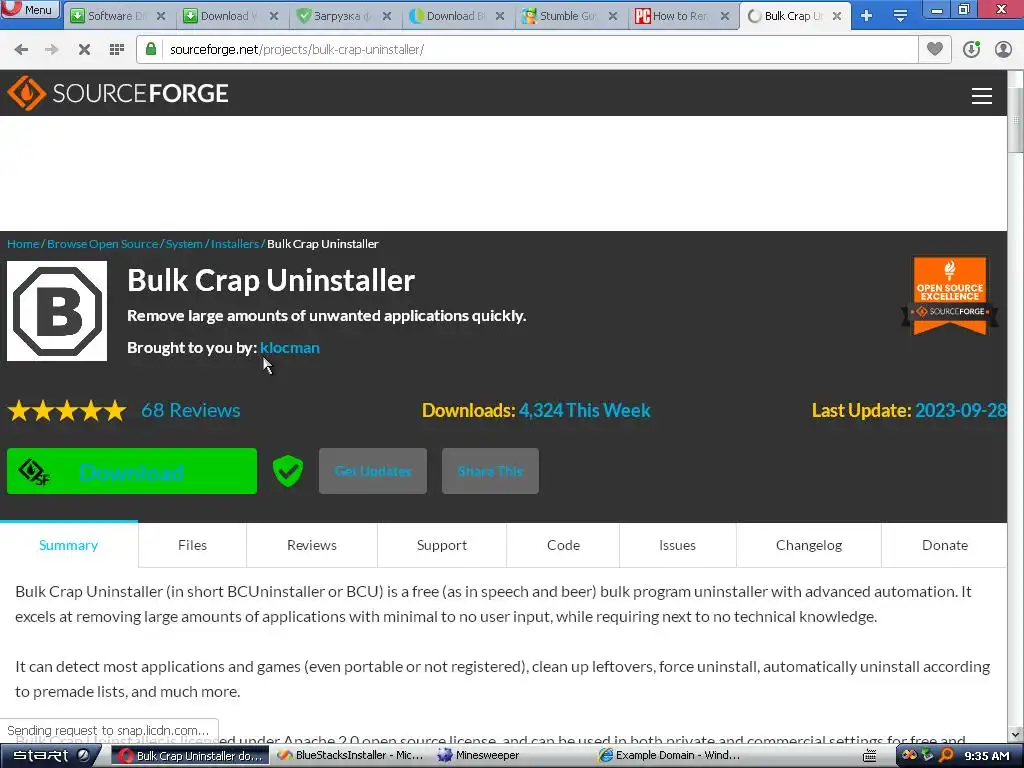
Task: Click the Share This button
Action: (x=490, y=471)
